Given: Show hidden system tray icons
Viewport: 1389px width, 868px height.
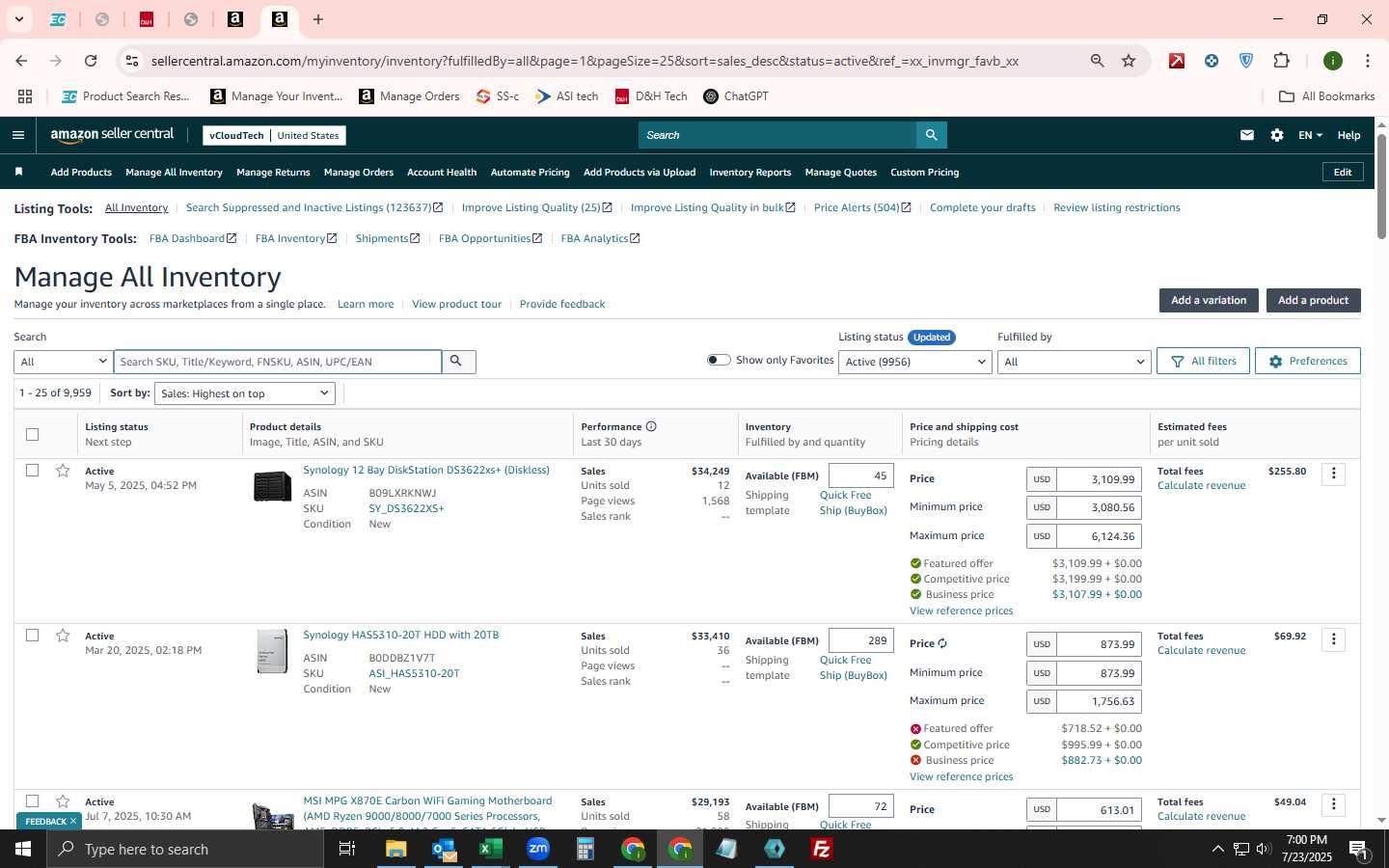Looking at the screenshot, I should 1217,849.
